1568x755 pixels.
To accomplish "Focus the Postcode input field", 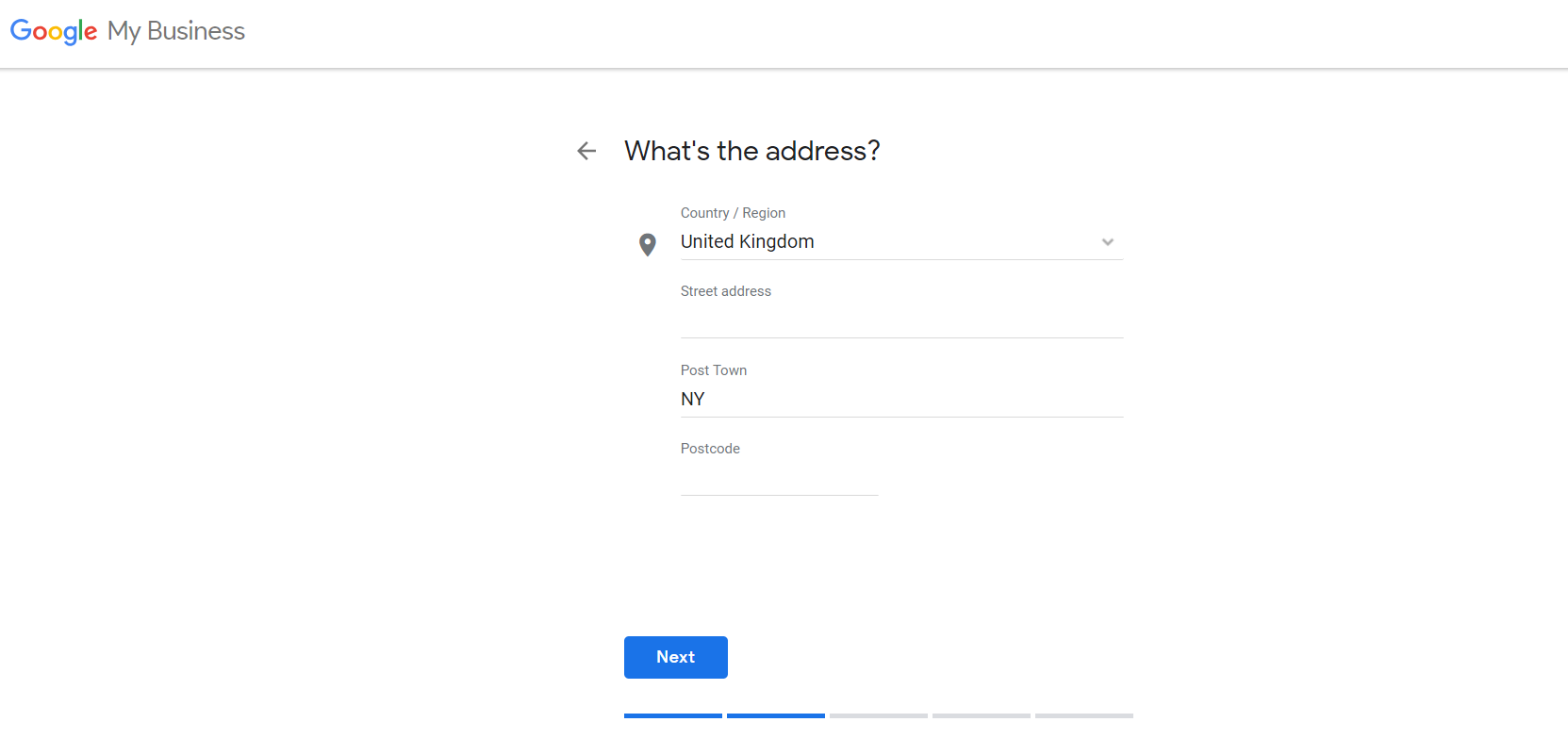I will click(x=779, y=478).
